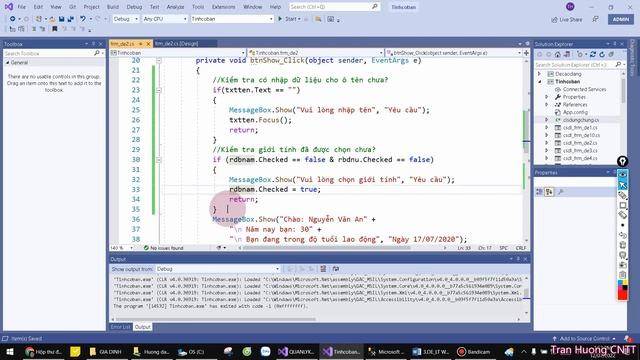This screenshot has height=360, width=640.
Task: Click the Save icon in the toolbar
Action: pyautogui.click(x=61, y=19)
